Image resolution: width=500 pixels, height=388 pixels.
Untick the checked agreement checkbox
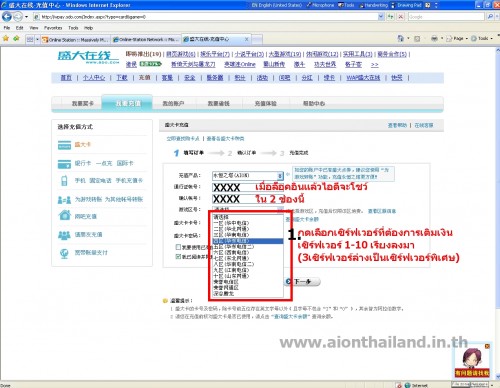pyautogui.click(x=178, y=256)
